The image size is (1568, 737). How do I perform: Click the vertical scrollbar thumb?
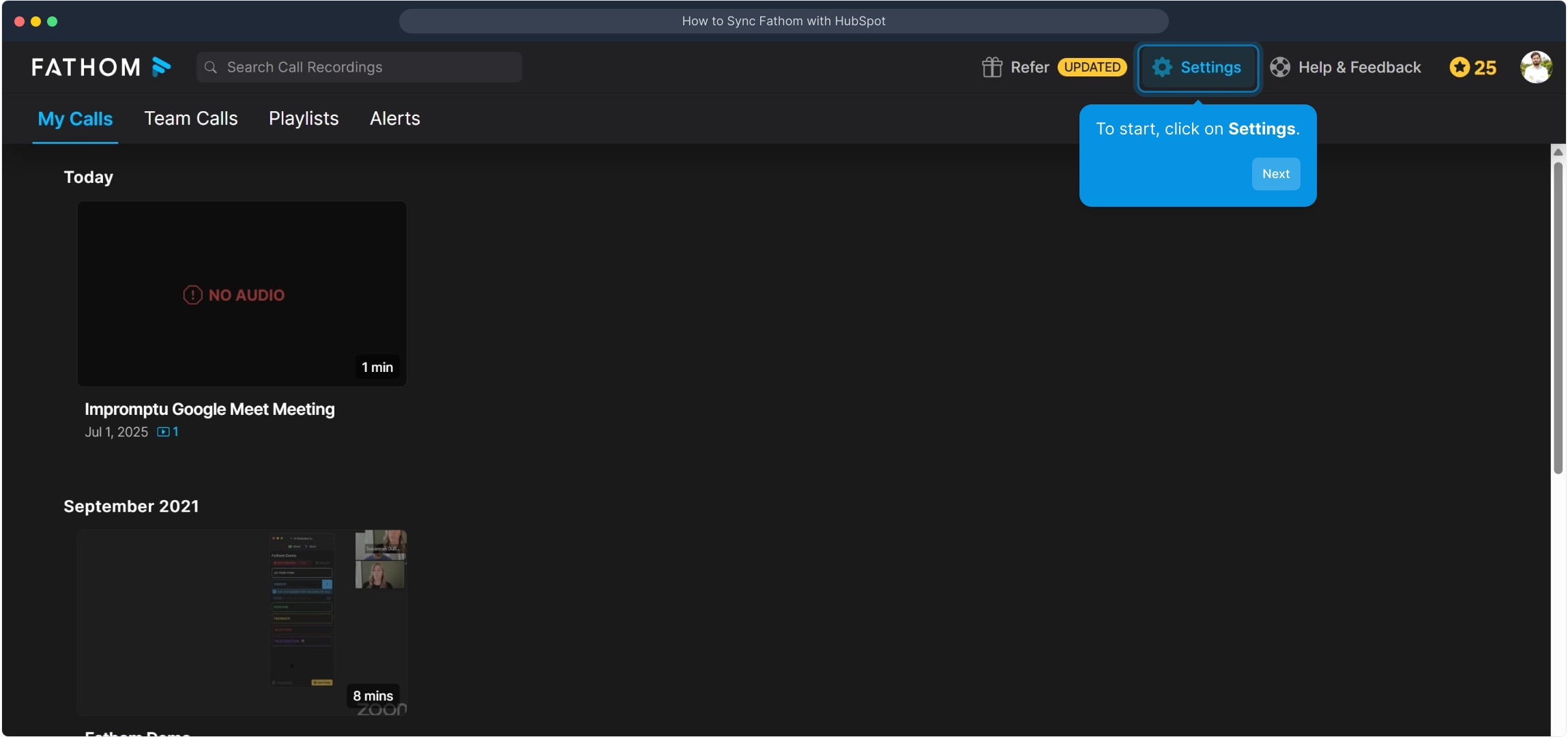pos(1558,317)
